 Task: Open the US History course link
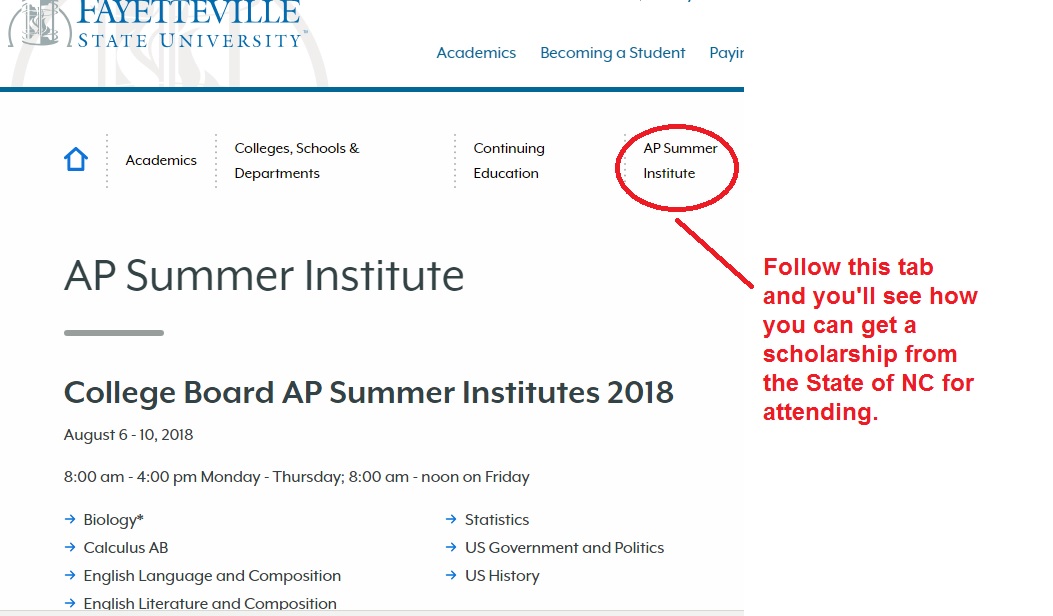[x=502, y=576]
